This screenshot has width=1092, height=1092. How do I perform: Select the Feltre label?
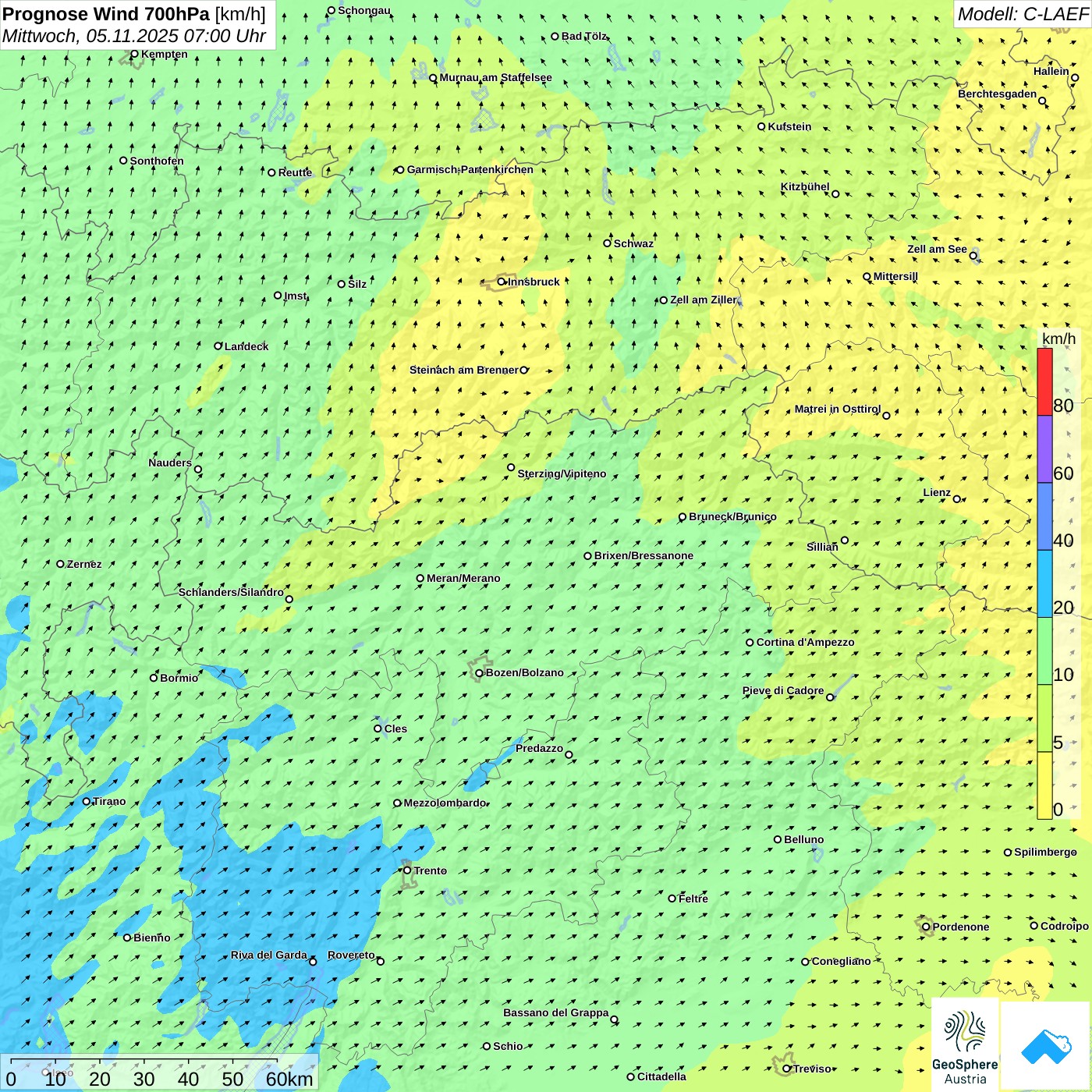click(x=693, y=899)
